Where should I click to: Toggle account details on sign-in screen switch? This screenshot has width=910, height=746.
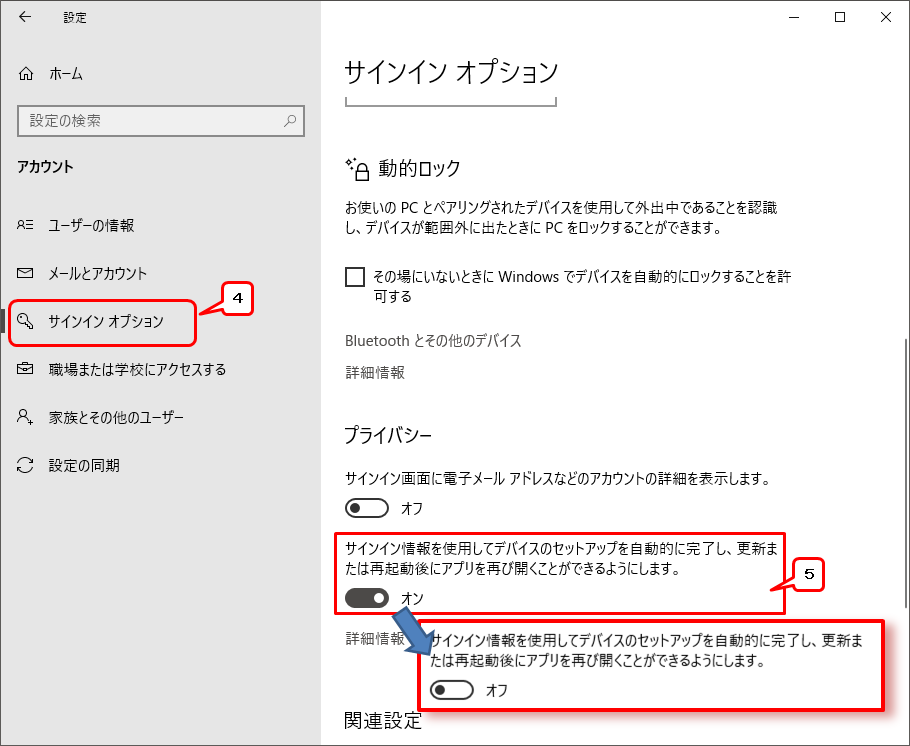click(x=367, y=509)
